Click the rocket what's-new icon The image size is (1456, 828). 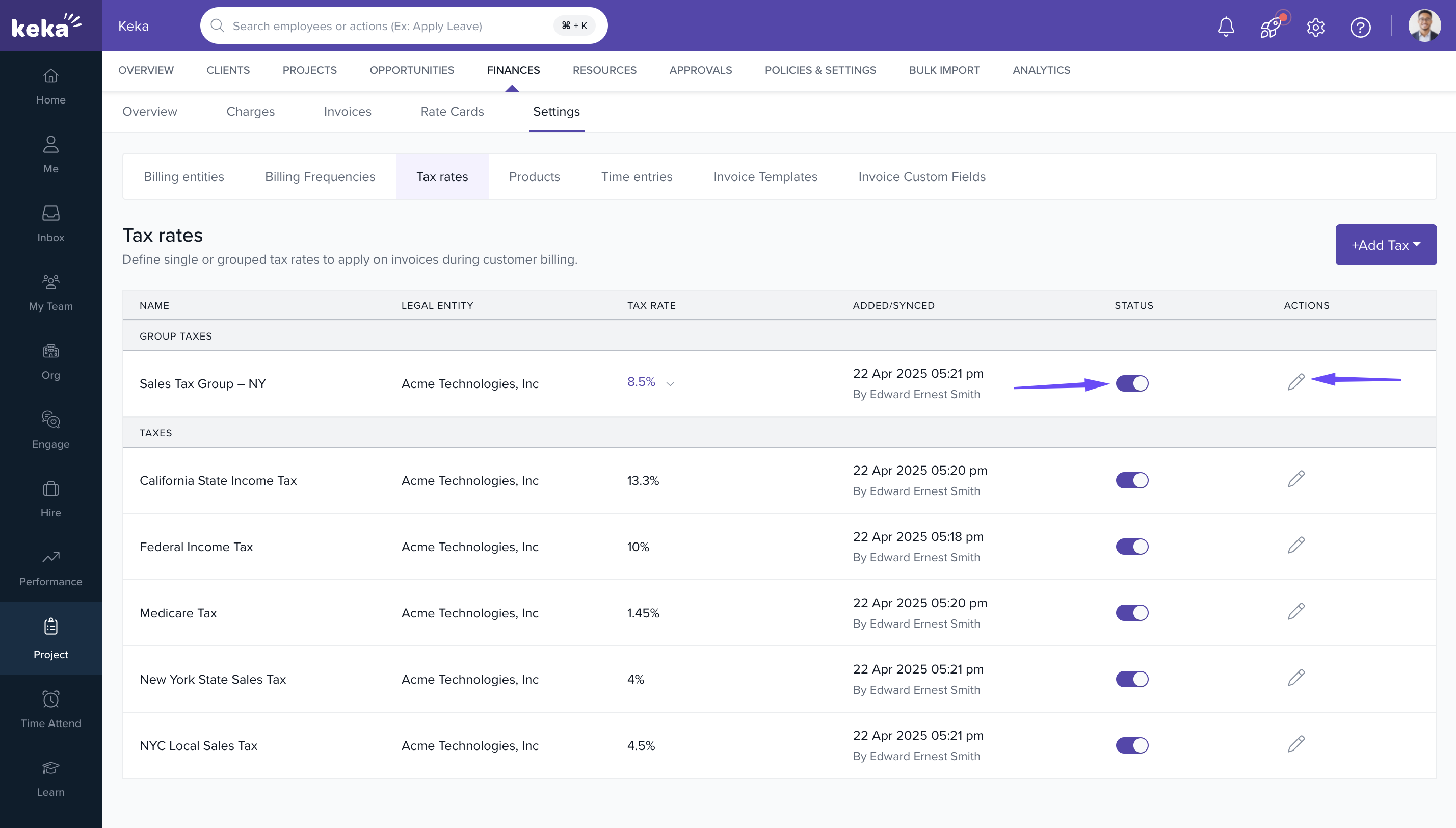pyautogui.click(x=1270, y=26)
